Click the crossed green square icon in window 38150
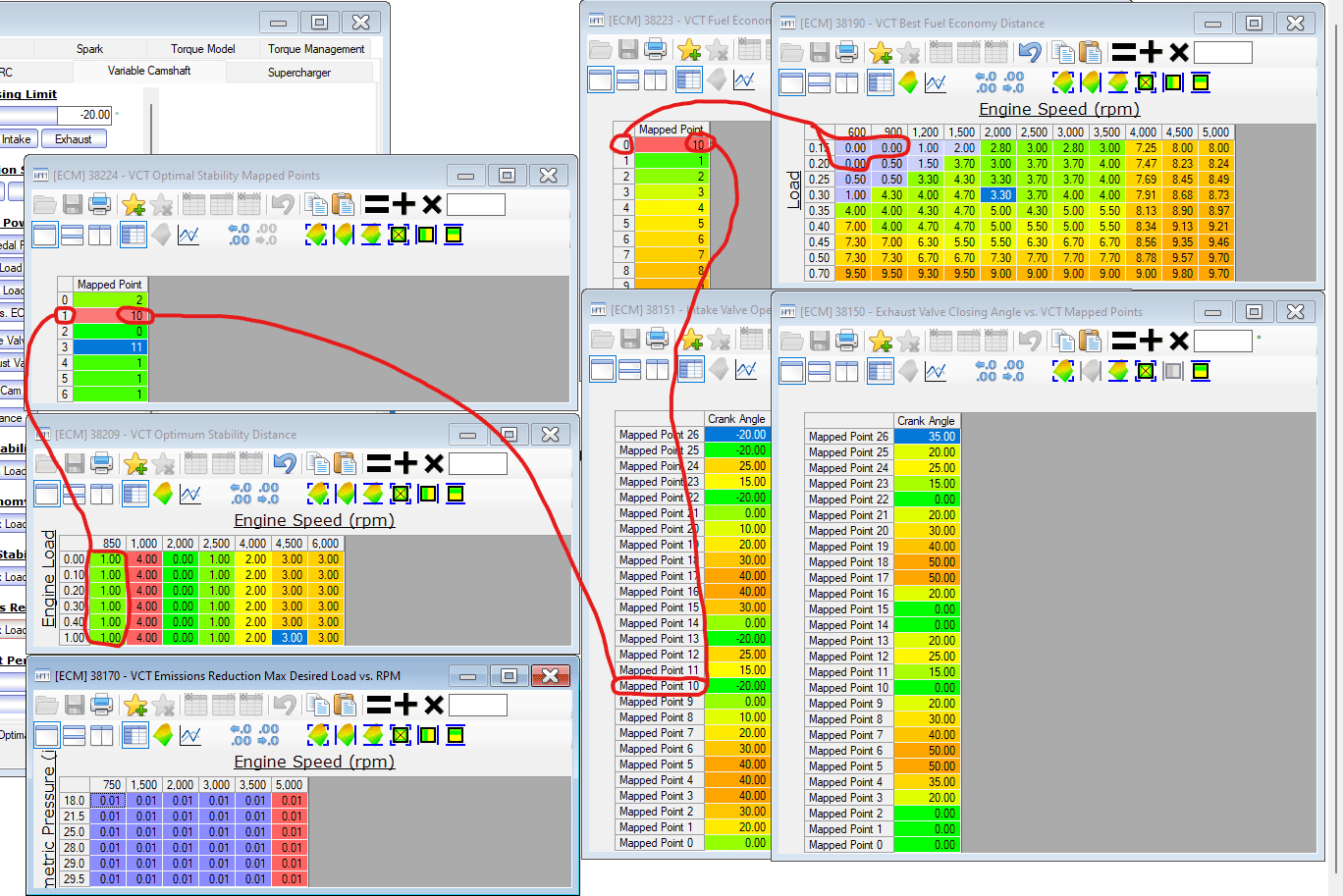 pos(1146,371)
